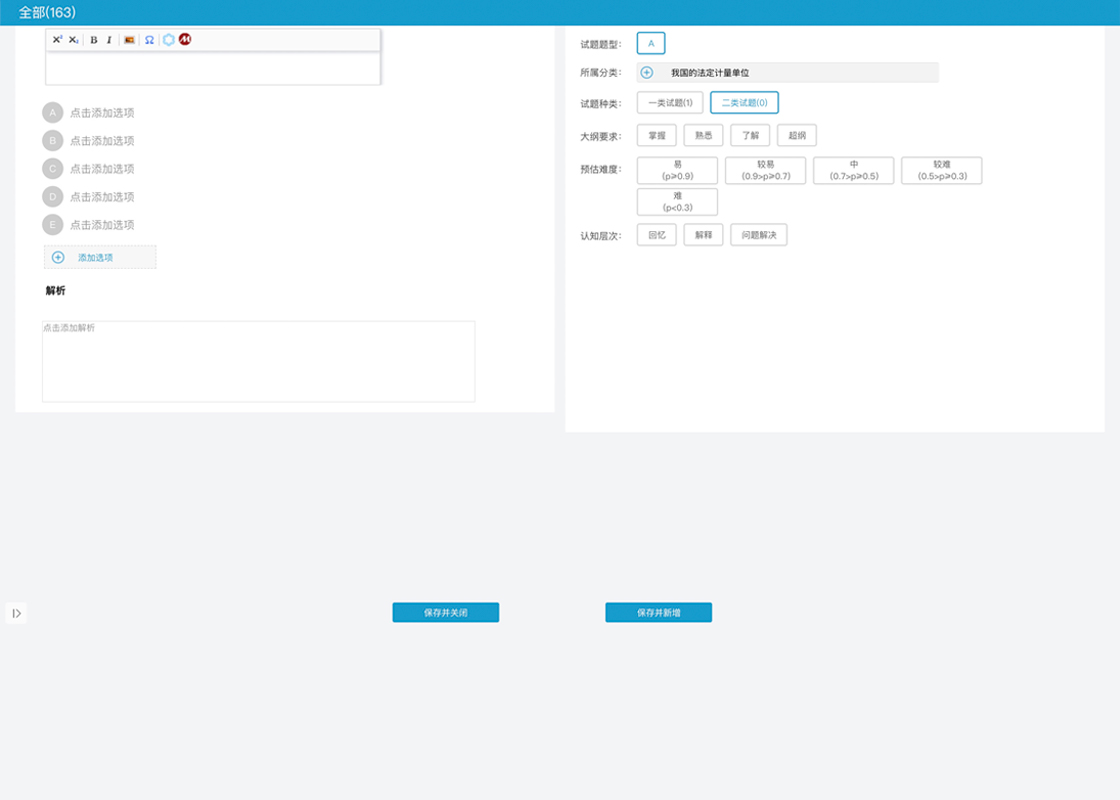Click the 保存并关闭 button

coord(445,612)
